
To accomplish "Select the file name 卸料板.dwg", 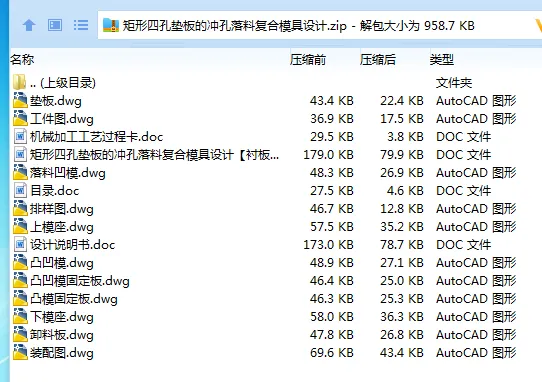I will pyautogui.click(x=62, y=335).
